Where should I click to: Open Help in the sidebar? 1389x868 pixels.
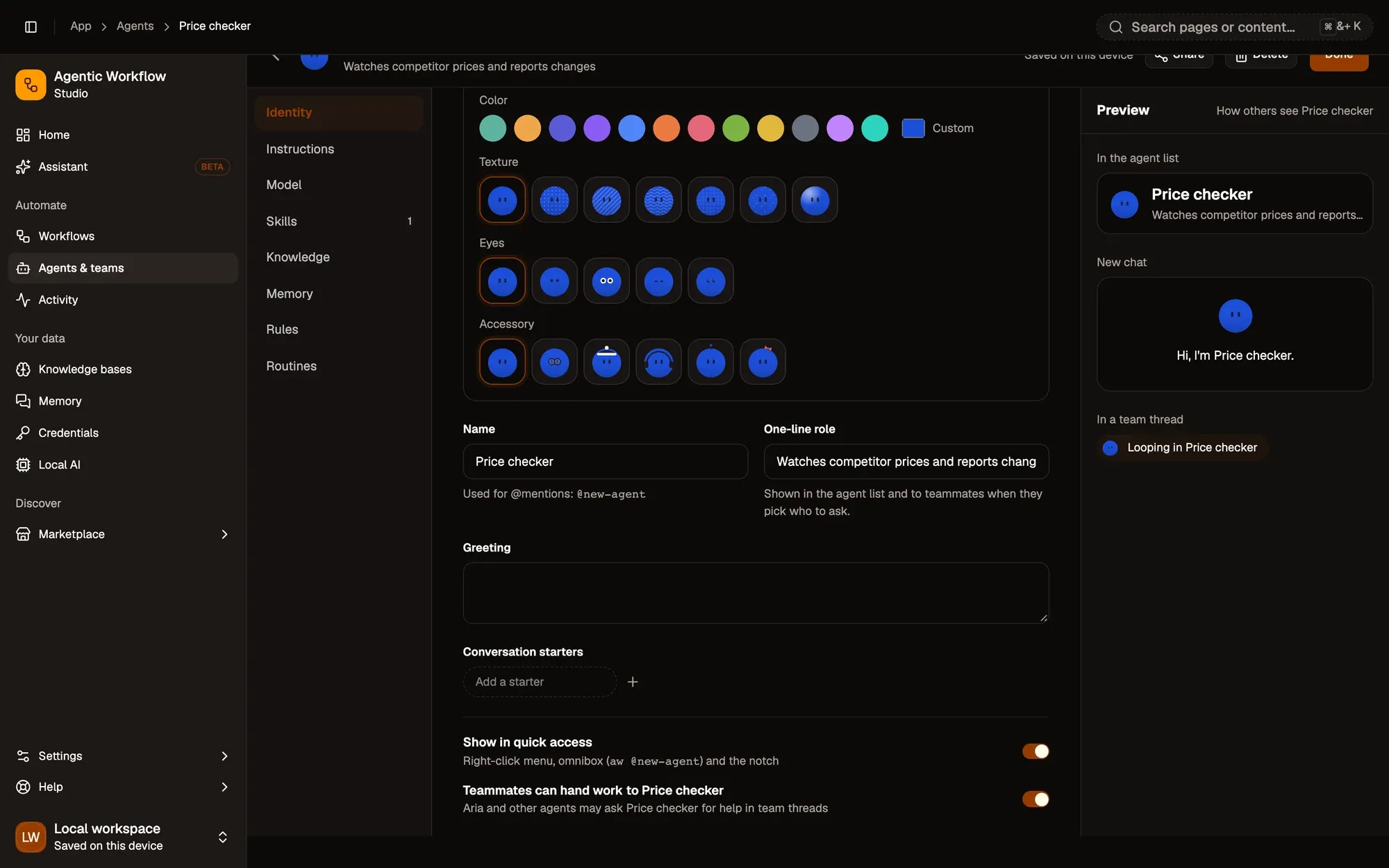coord(123,787)
